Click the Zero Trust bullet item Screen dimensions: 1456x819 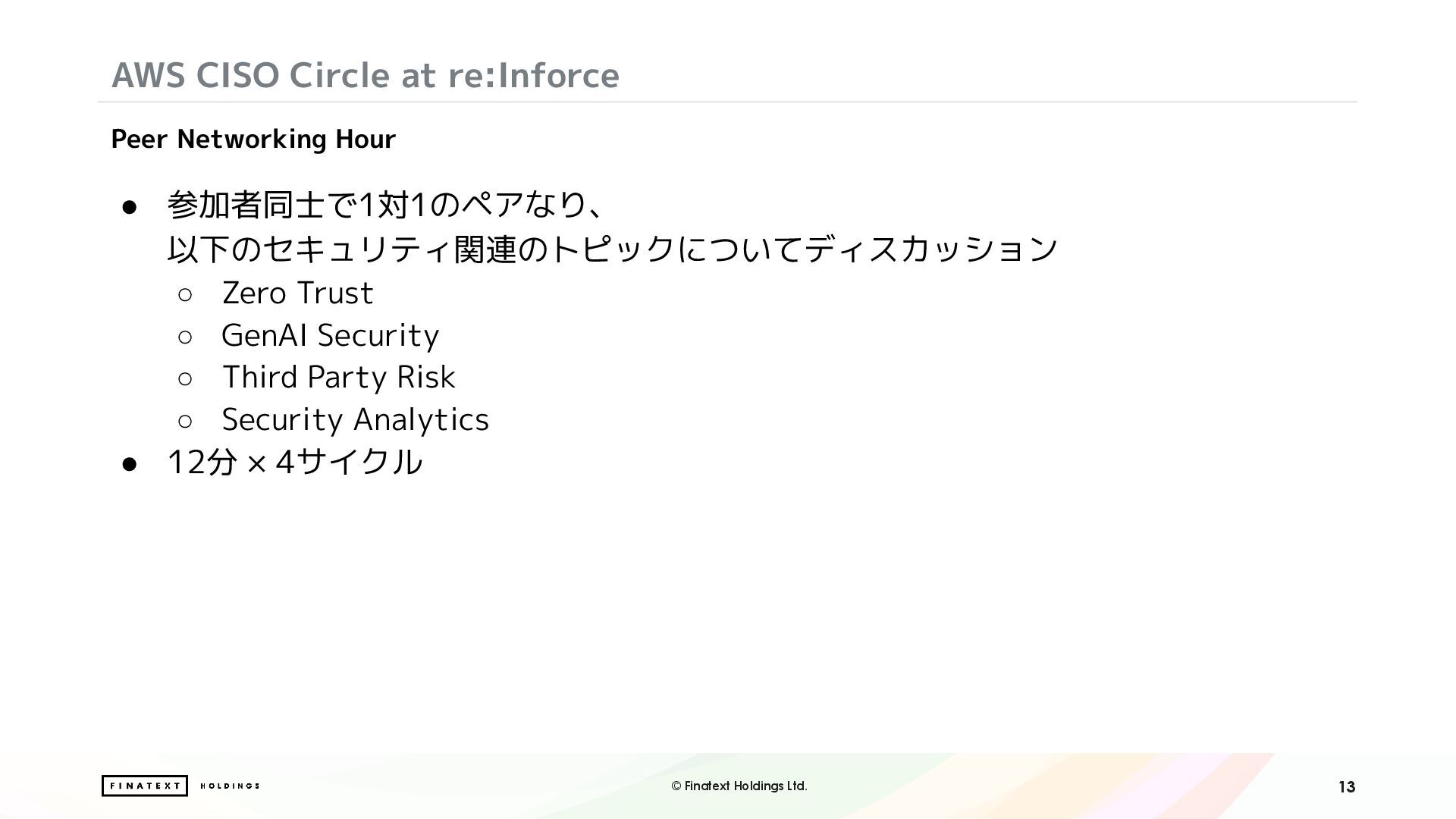click(x=297, y=293)
